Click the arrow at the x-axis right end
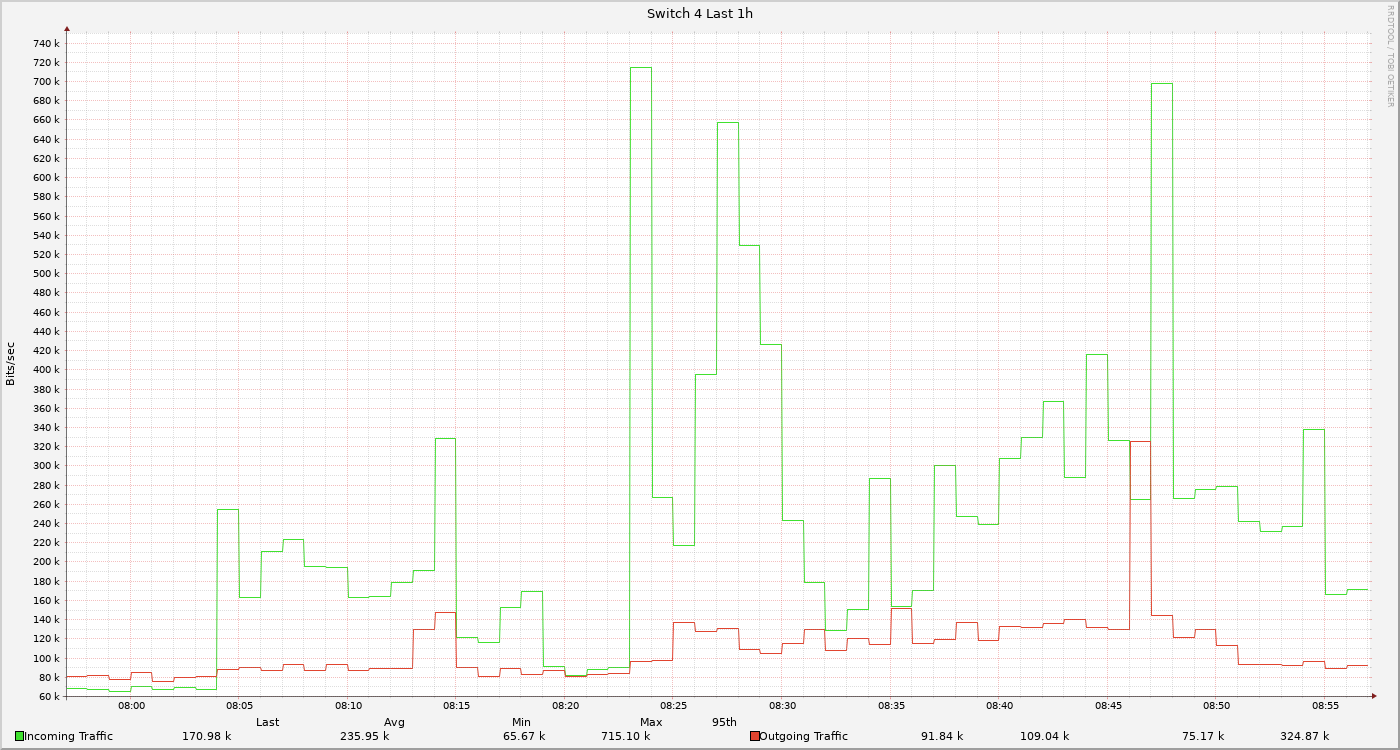The width and height of the screenshot is (1400, 750). pos(1374,696)
